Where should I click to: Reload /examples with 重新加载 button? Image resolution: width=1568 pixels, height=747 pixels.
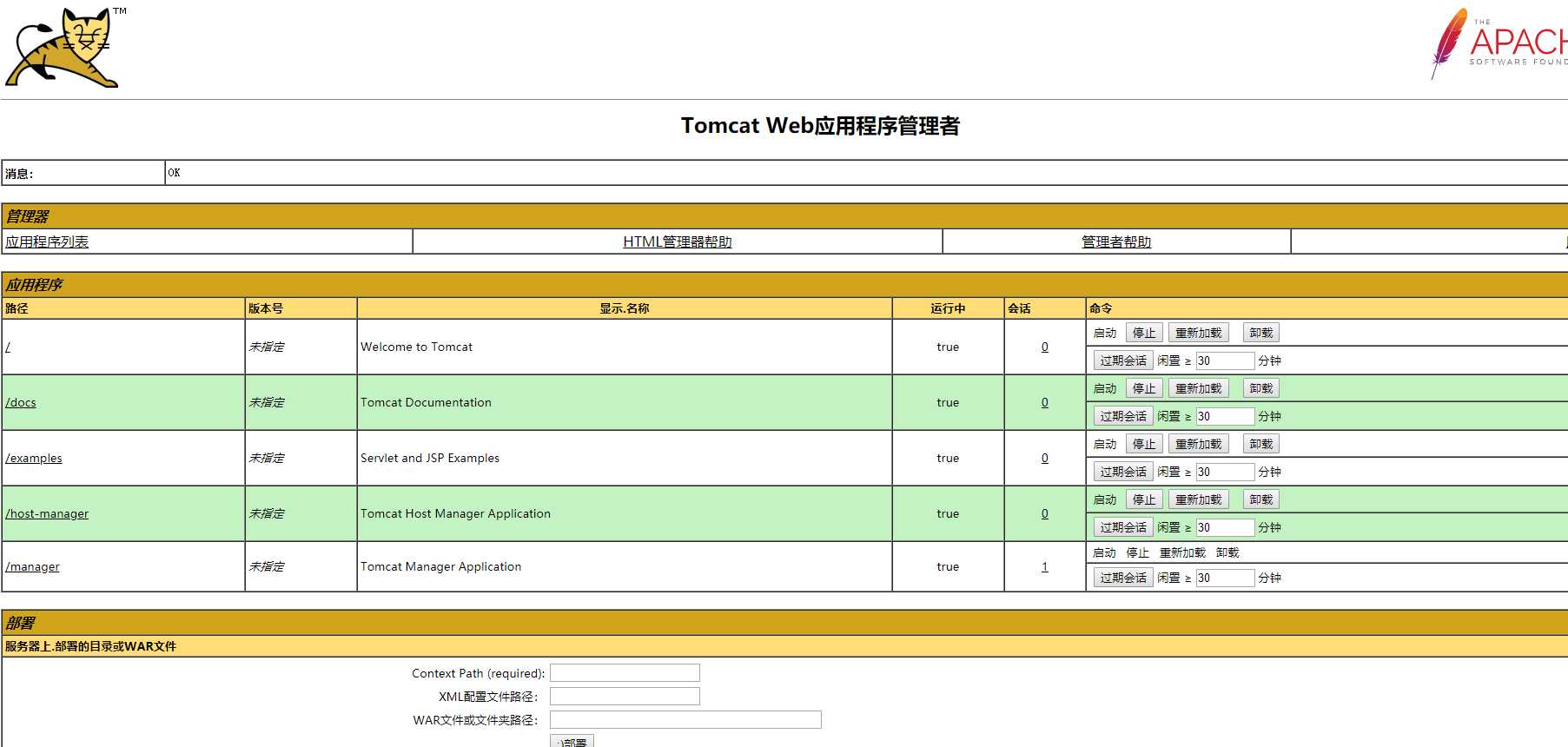click(1198, 444)
